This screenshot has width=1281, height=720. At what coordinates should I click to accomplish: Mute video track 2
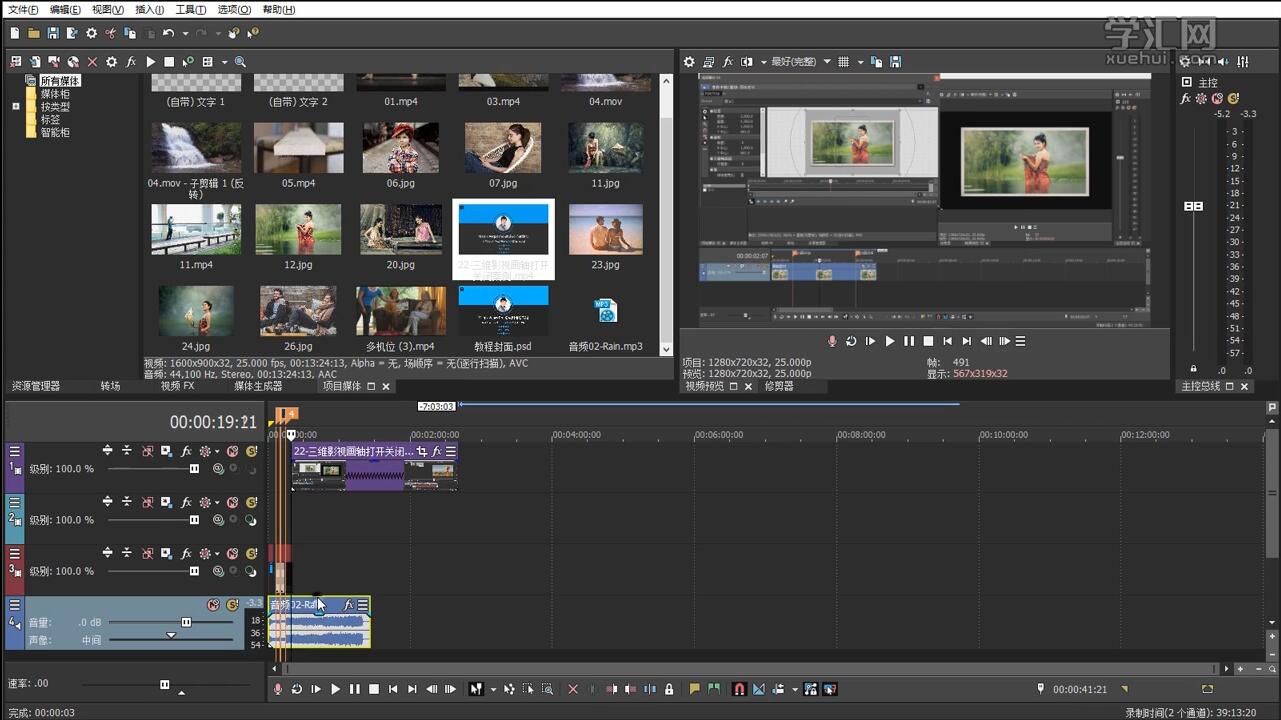(x=232, y=503)
